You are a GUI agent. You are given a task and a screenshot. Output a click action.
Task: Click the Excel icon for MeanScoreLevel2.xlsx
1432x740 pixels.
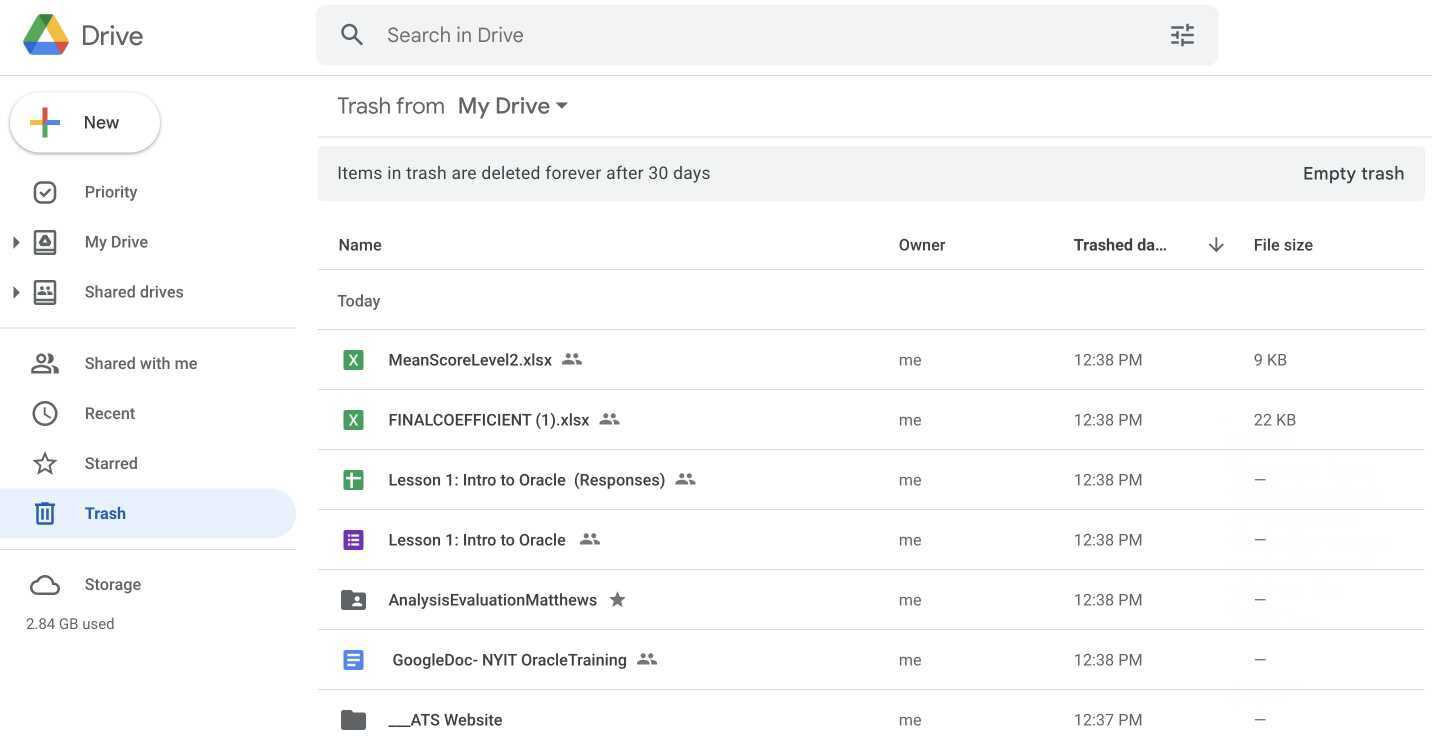point(353,360)
